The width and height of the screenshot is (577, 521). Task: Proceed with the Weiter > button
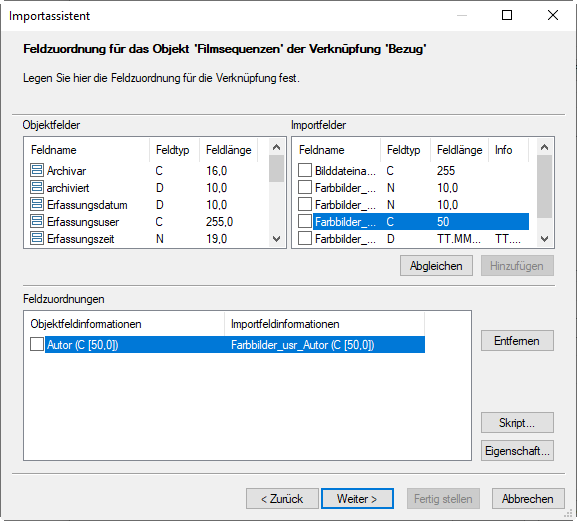click(357, 499)
